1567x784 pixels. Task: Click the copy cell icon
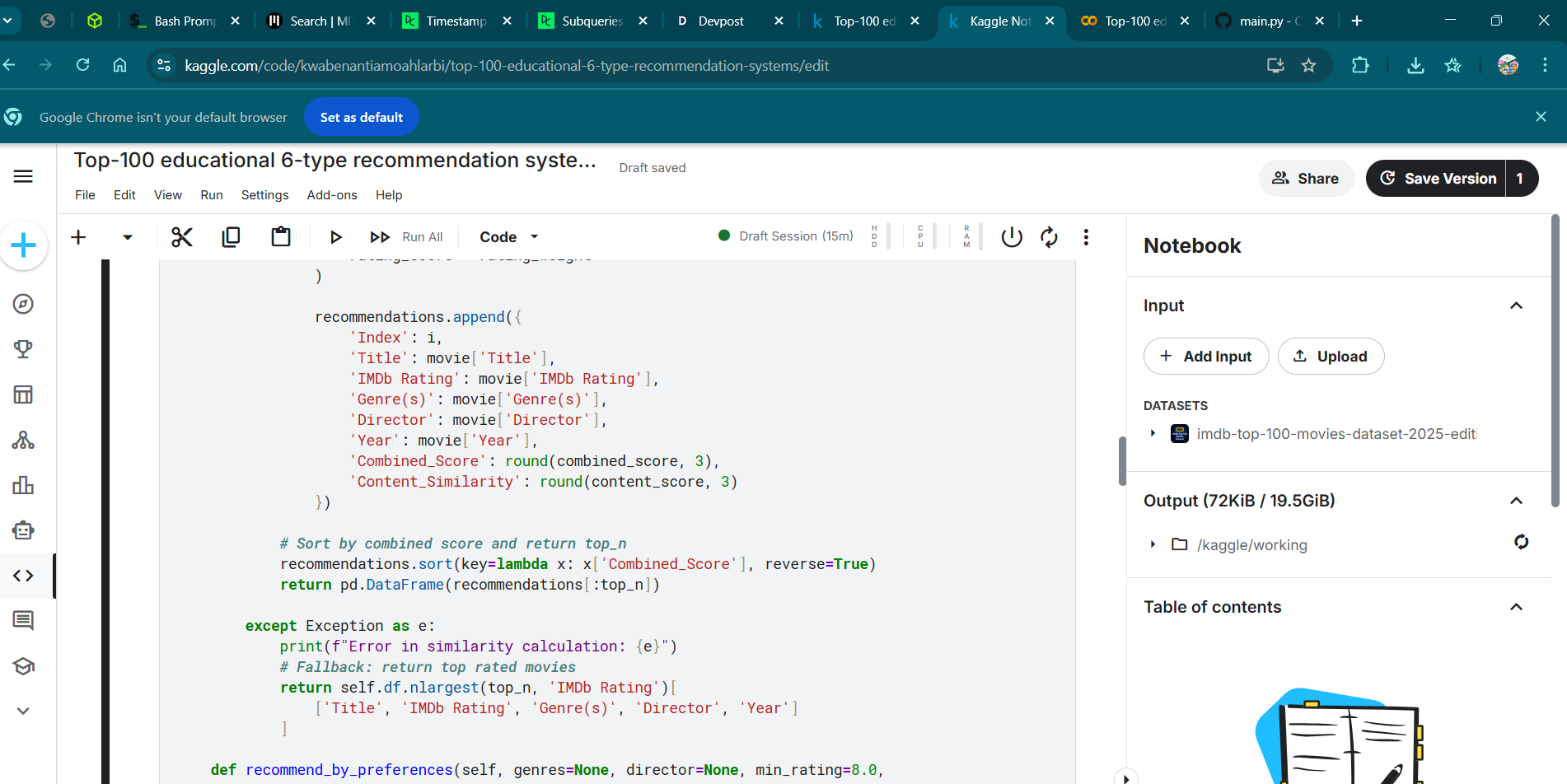point(231,237)
